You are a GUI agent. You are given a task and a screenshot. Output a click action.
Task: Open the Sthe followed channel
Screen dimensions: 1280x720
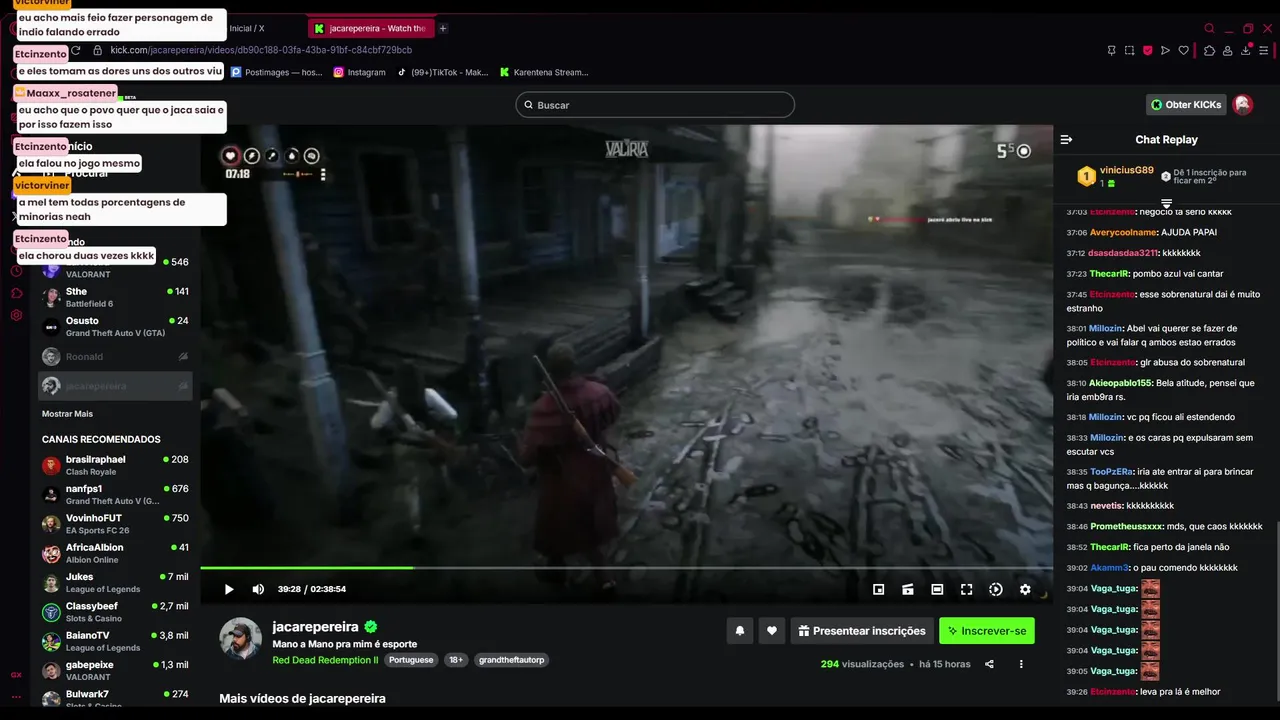(115, 298)
